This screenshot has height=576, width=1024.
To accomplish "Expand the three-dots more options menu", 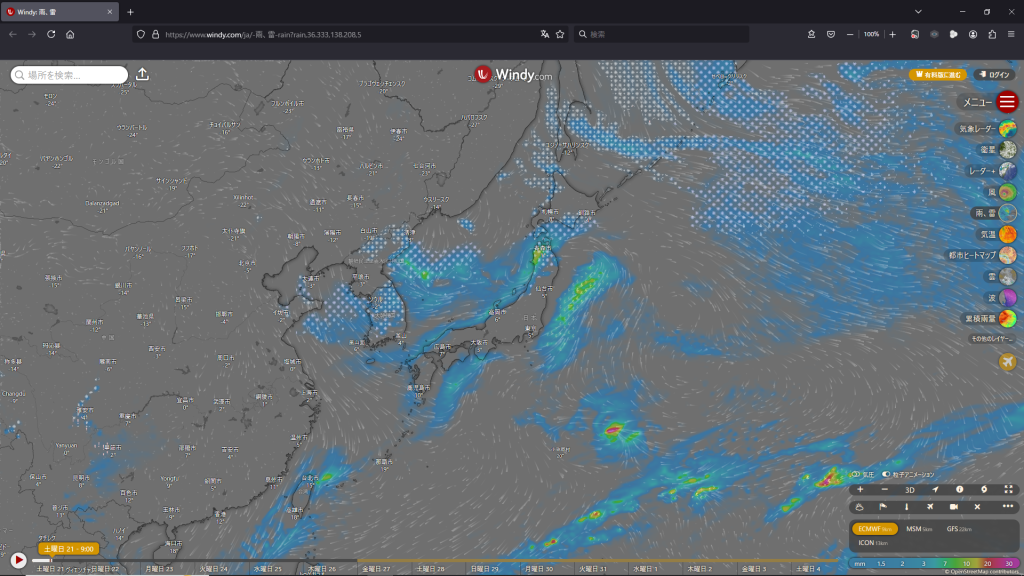I will tap(1008, 507).
